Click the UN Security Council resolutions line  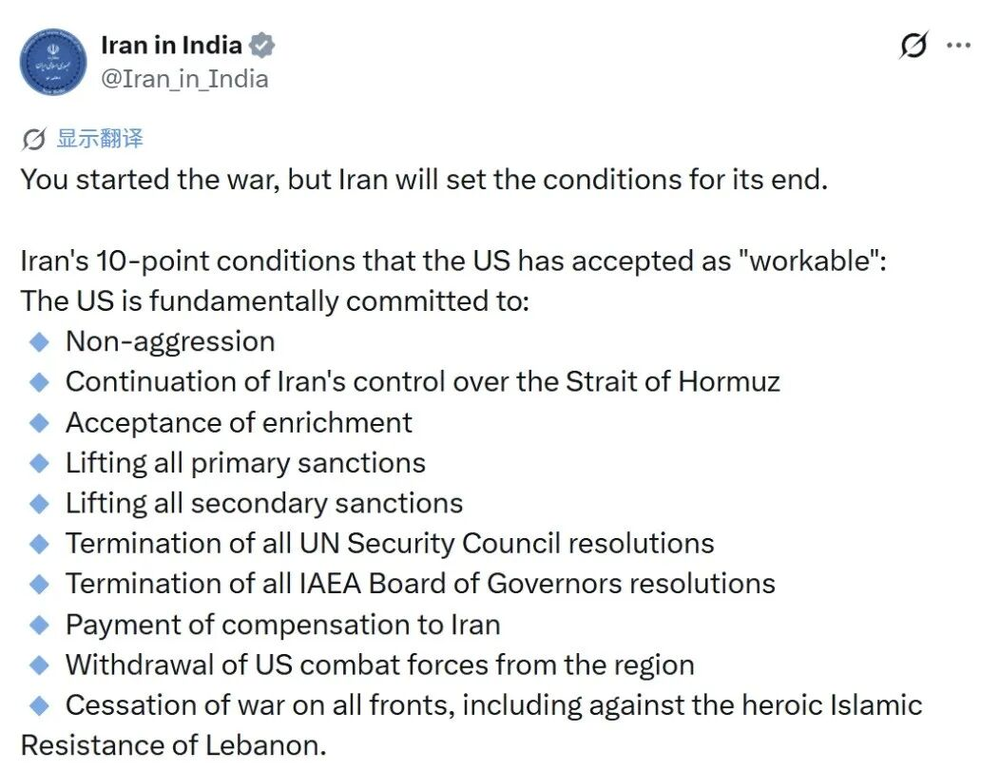click(389, 544)
